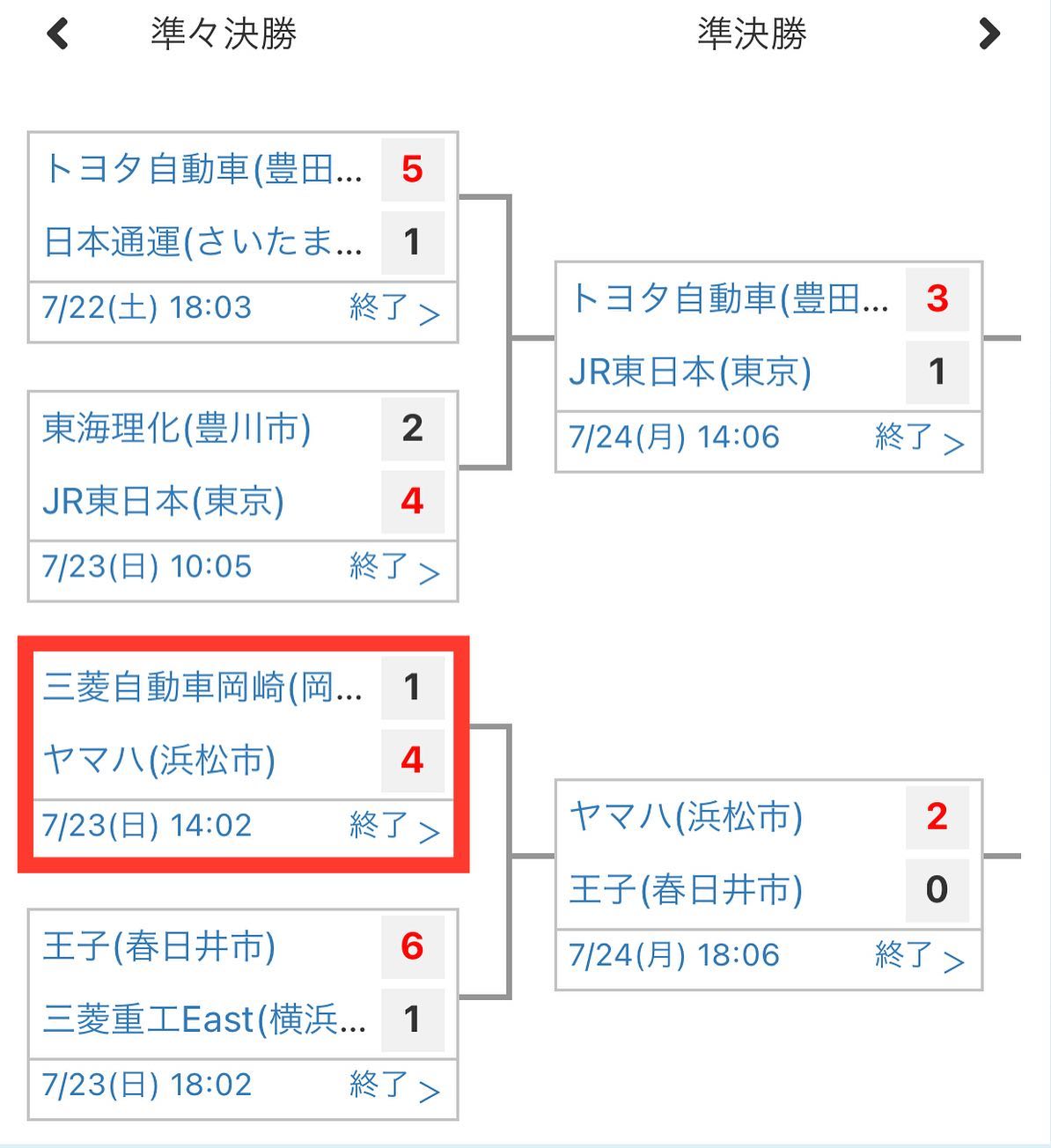Select 東海理化(豊川市) team name

point(177,429)
